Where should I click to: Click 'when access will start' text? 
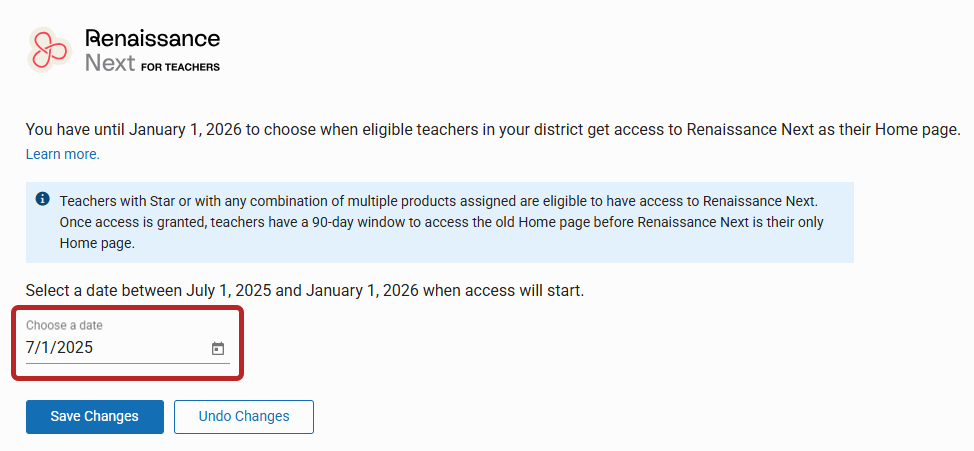pos(504,290)
